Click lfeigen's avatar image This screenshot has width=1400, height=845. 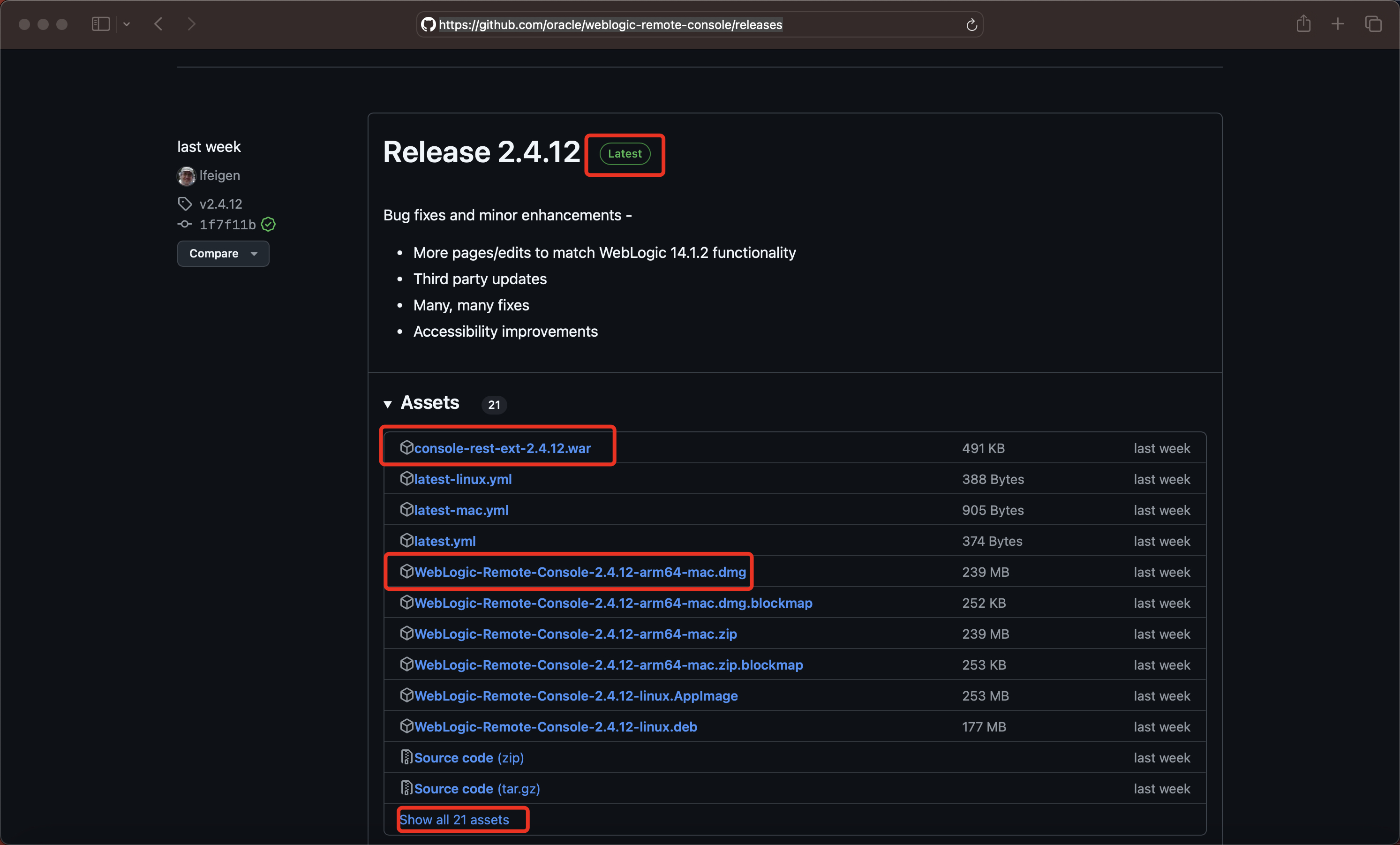(x=186, y=175)
